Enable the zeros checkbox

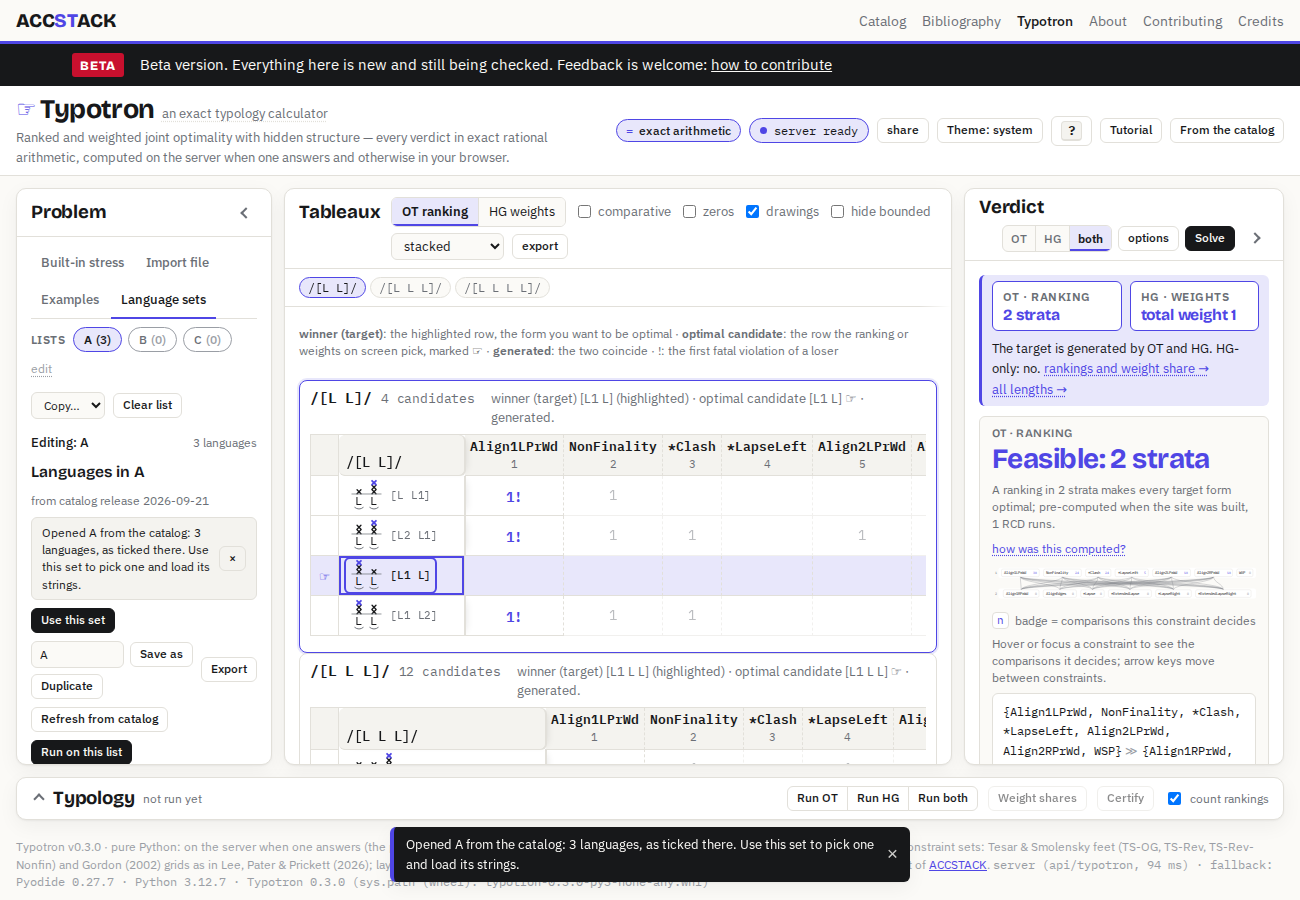(x=690, y=212)
